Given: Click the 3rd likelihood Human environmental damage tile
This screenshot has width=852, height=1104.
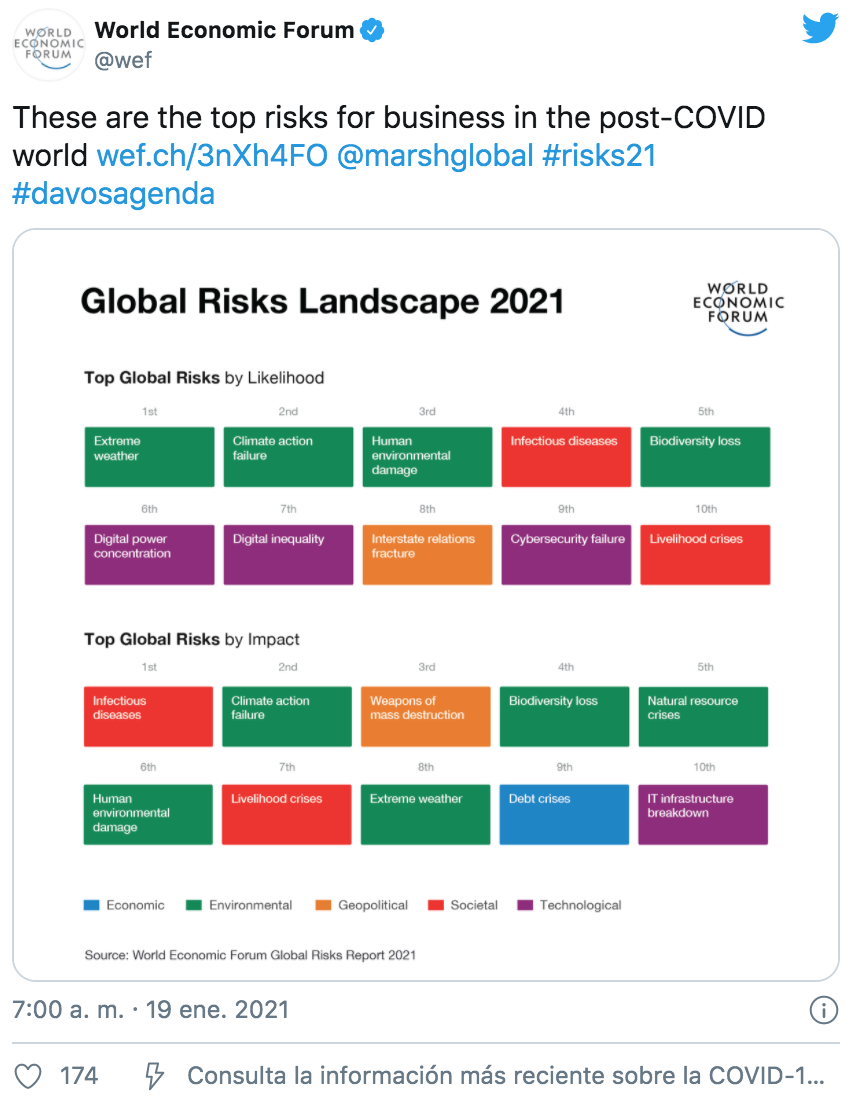Looking at the screenshot, I should (x=427, y=457).
